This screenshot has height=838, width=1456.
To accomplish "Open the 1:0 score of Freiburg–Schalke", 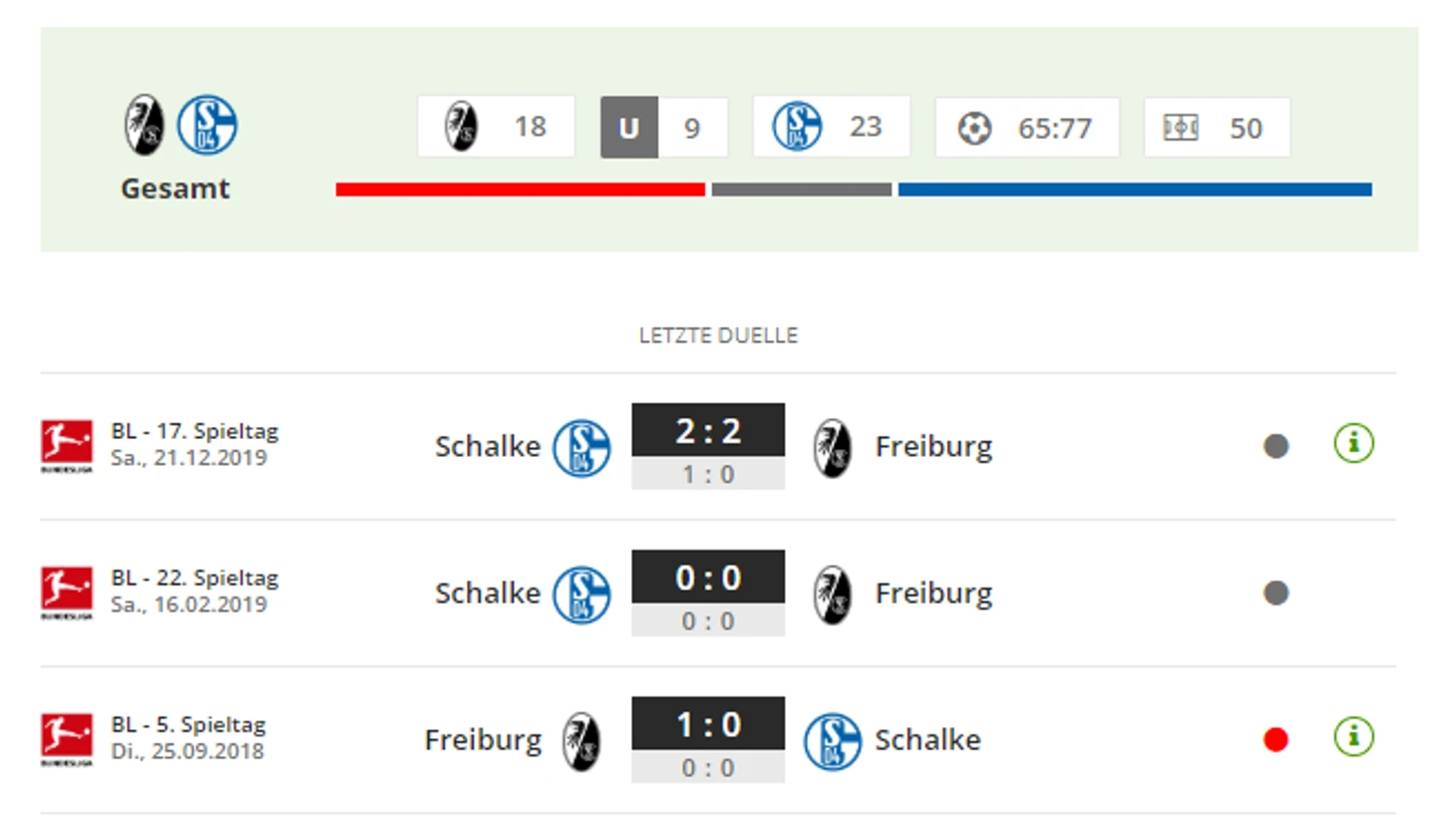I will click(x=708, y=724).
